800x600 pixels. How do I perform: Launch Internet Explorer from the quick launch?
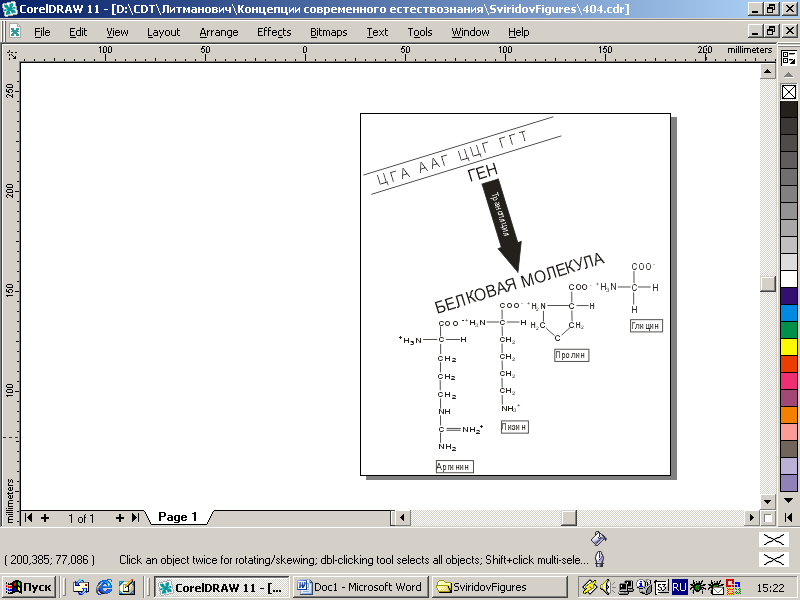click(x=104, y=588)
